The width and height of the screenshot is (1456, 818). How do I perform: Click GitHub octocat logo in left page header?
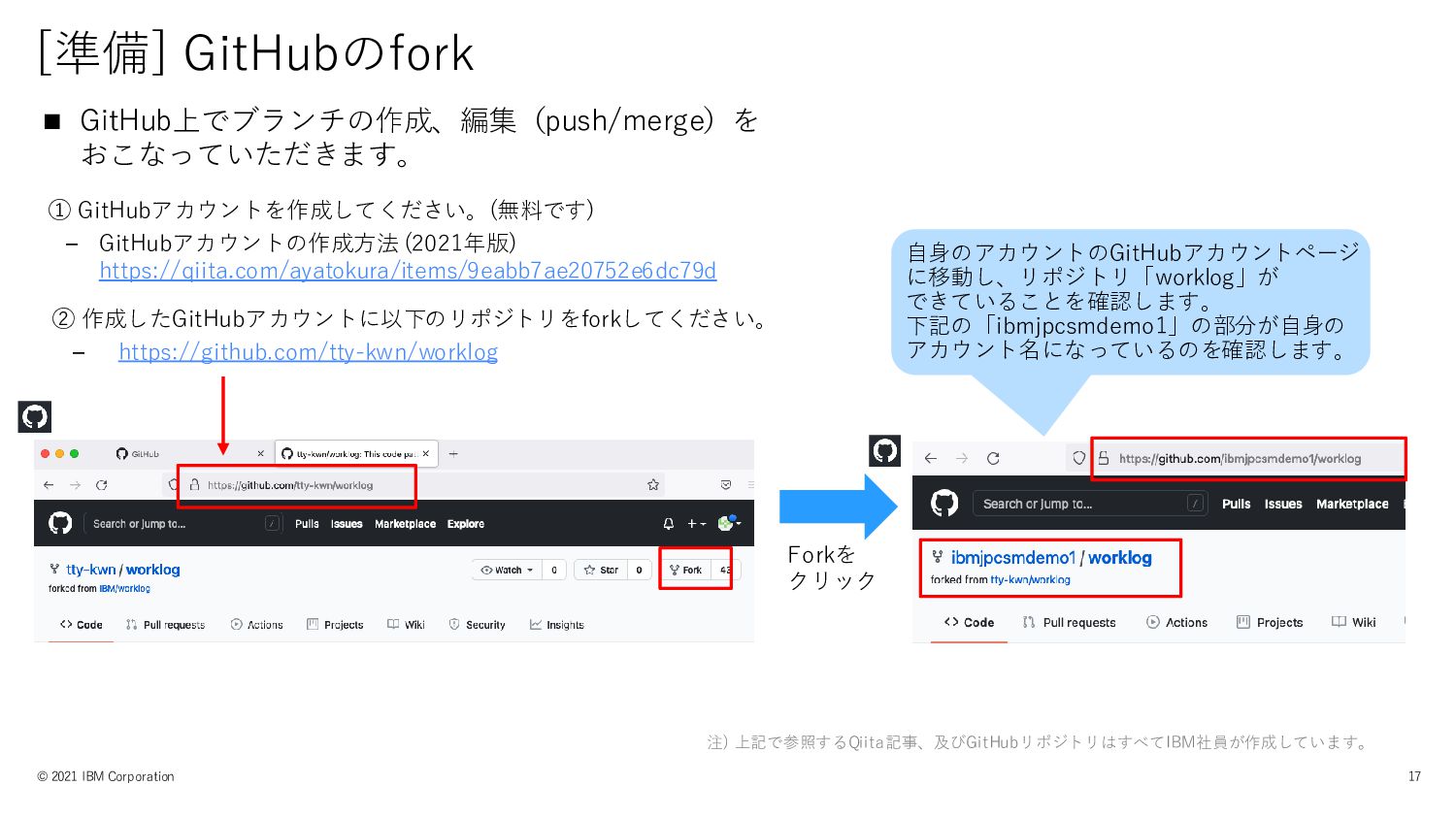60,523
